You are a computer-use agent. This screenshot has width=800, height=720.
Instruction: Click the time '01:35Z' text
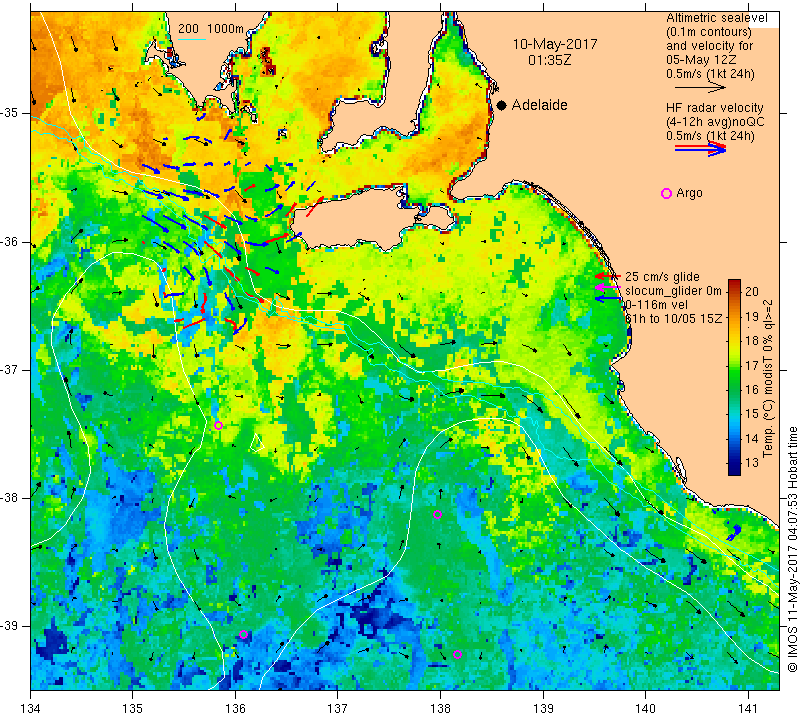549,60
